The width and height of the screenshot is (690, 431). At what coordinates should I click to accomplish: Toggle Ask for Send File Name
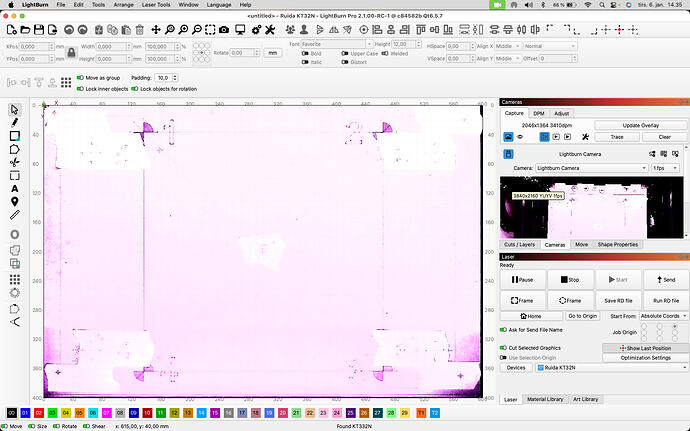[x=503, y=330]
